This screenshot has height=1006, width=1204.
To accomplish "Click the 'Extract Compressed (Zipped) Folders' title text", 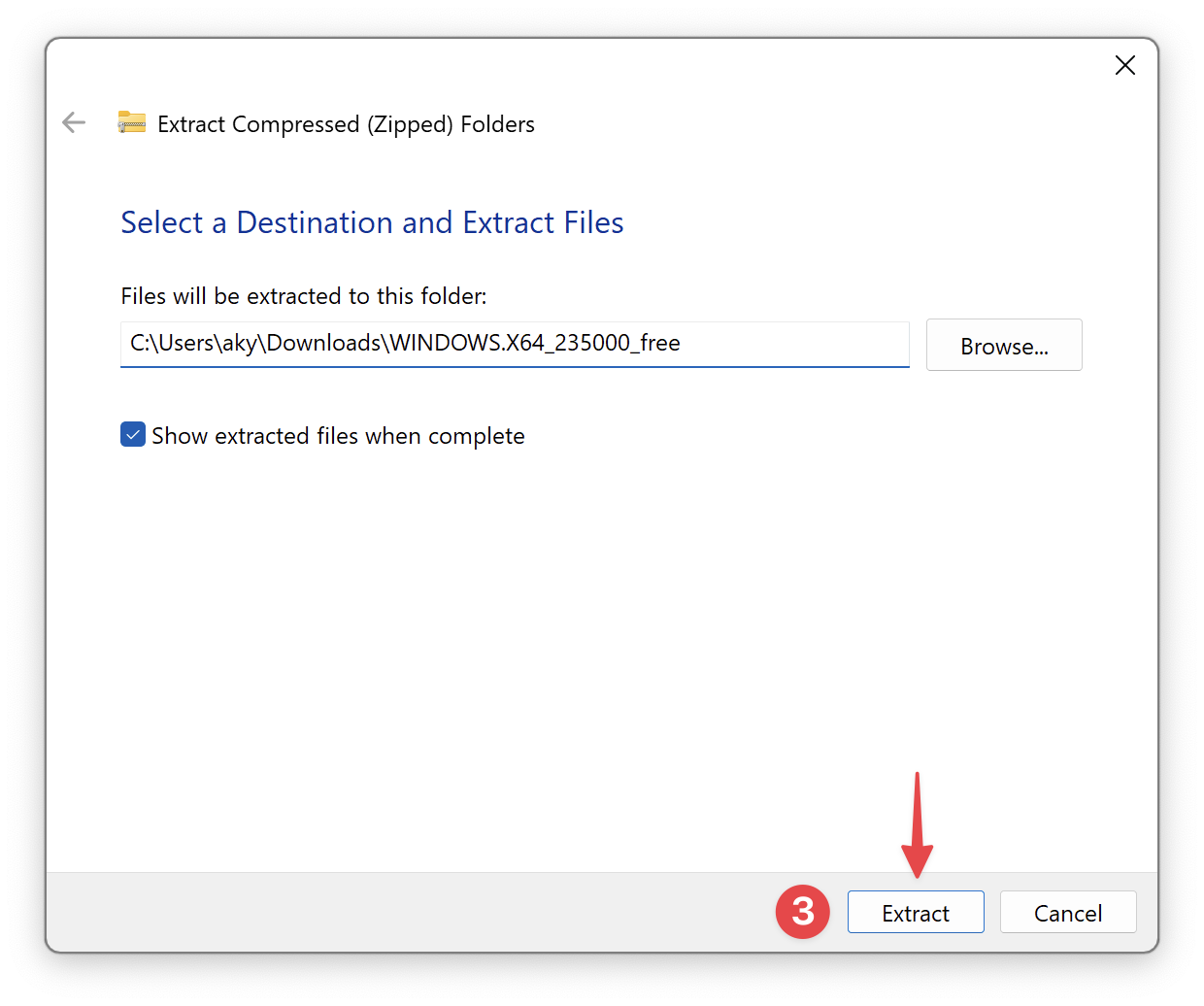I will (346, 124).
